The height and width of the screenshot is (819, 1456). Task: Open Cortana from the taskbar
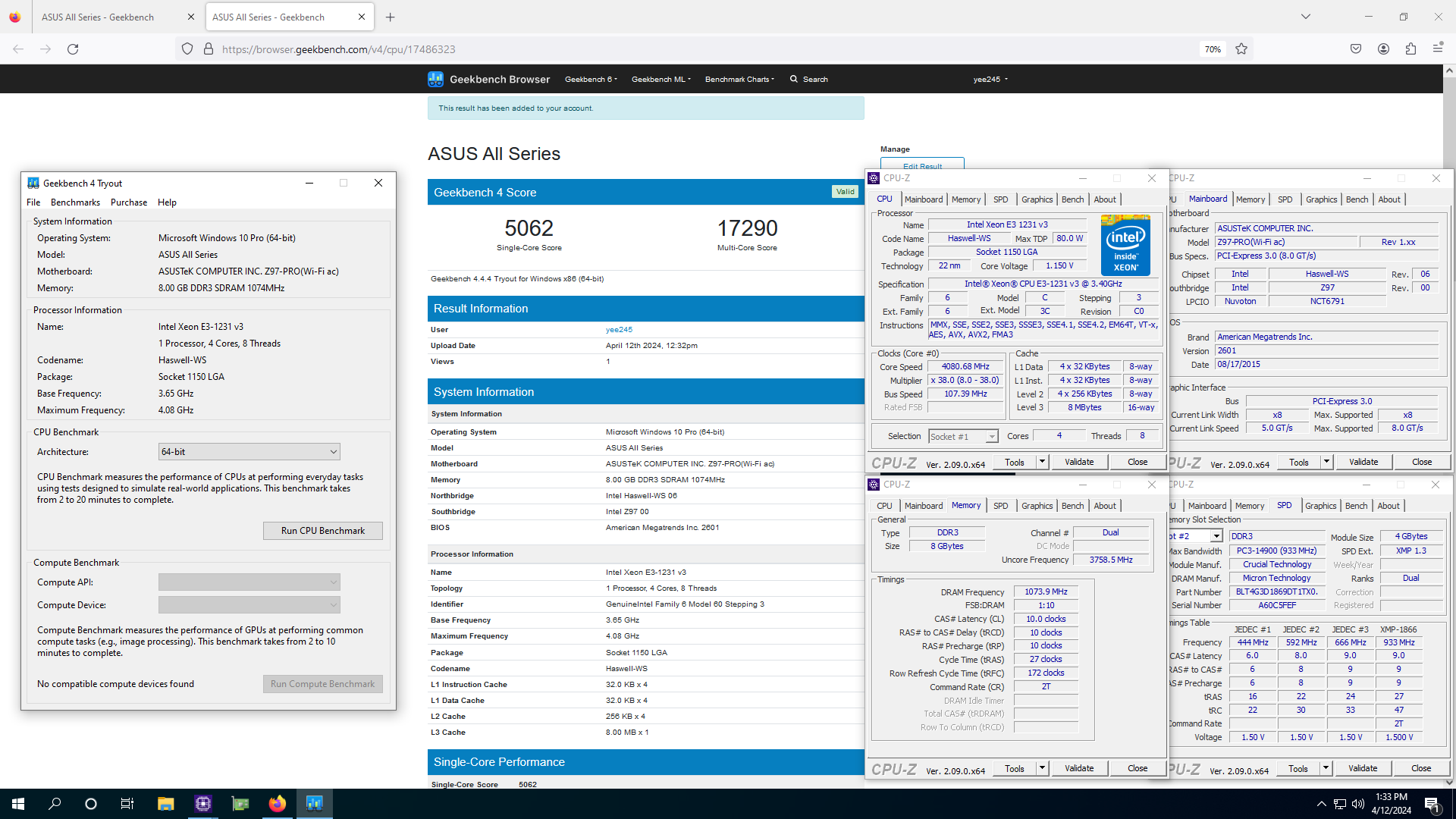pyautogui.click(x=91, y=804)
